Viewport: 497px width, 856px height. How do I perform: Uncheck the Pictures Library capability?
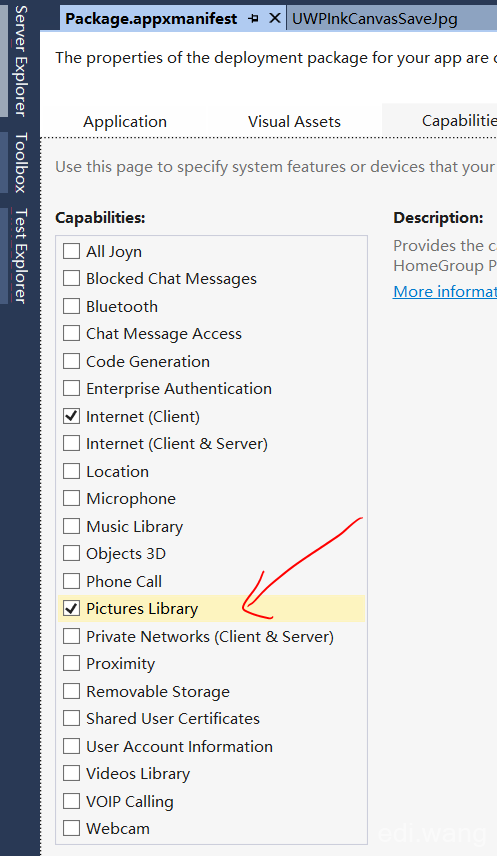tap(72, 608)
